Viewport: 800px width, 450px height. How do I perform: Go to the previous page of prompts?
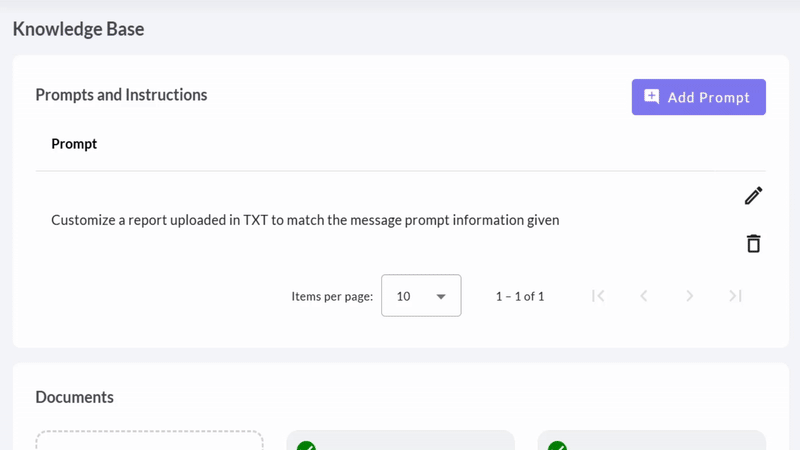[644, 296]
